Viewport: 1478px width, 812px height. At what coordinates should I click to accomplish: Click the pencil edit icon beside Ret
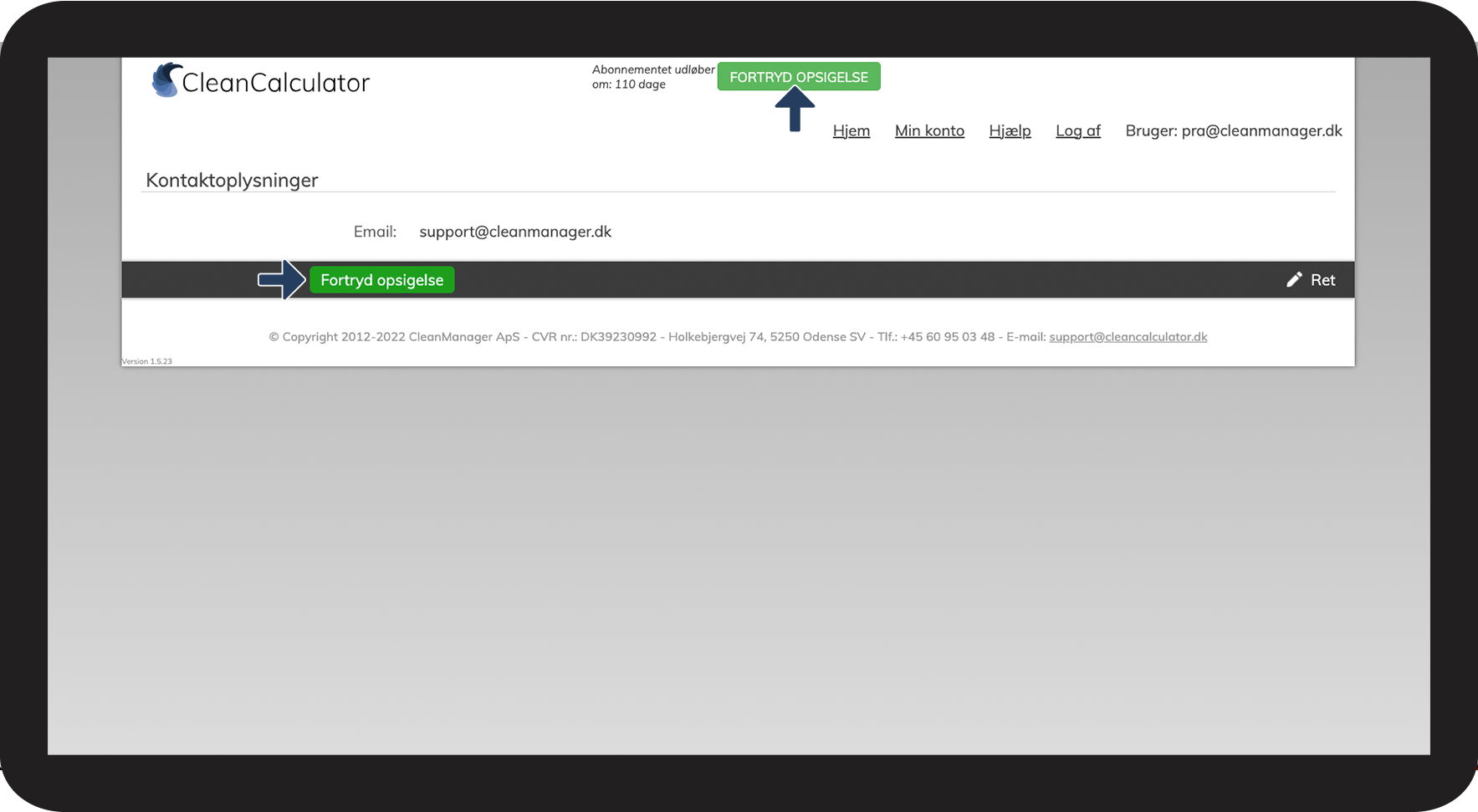1294,279
